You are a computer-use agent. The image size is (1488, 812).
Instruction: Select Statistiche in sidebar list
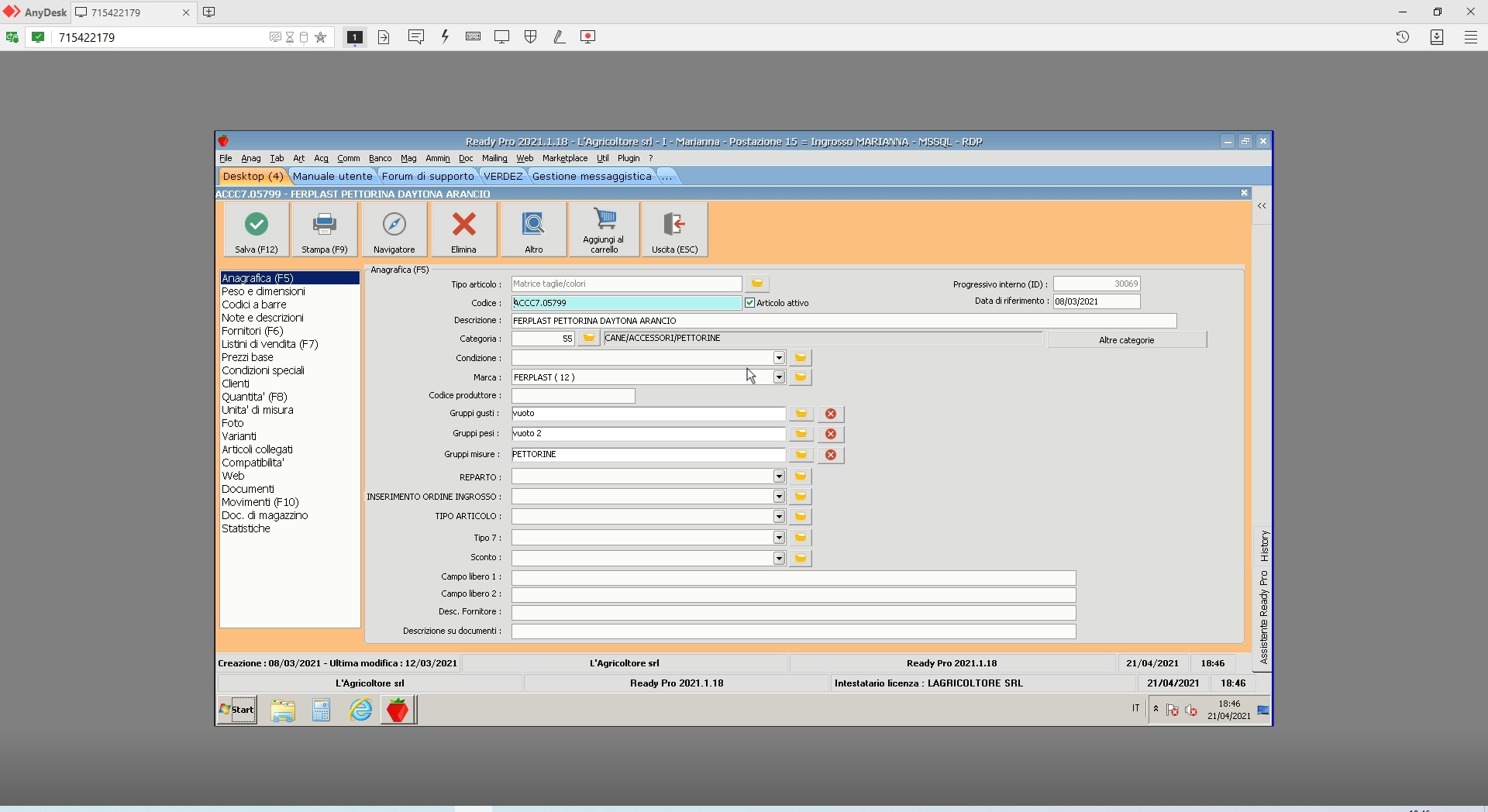coord(246,528)
